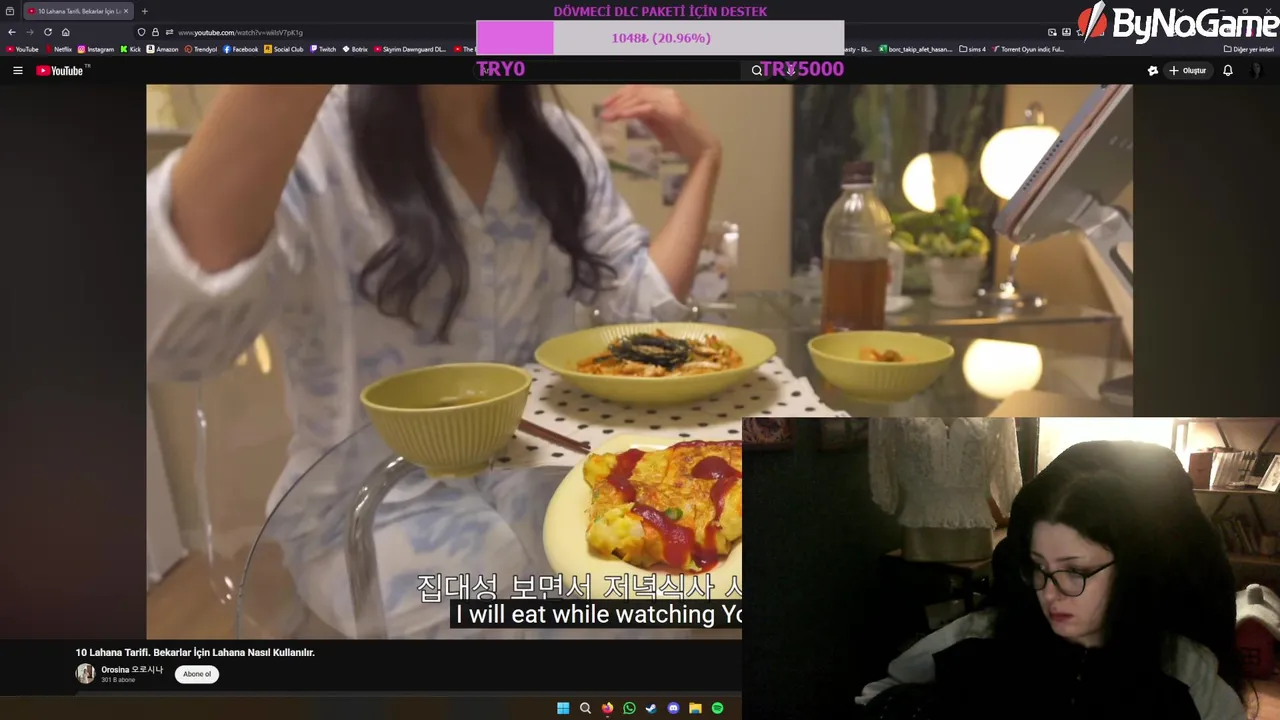The height and width of the screenshot is (720, 1280).
Task: Open the borc_takip_afet_hasan bookmark
Action: tap(916, 49)
